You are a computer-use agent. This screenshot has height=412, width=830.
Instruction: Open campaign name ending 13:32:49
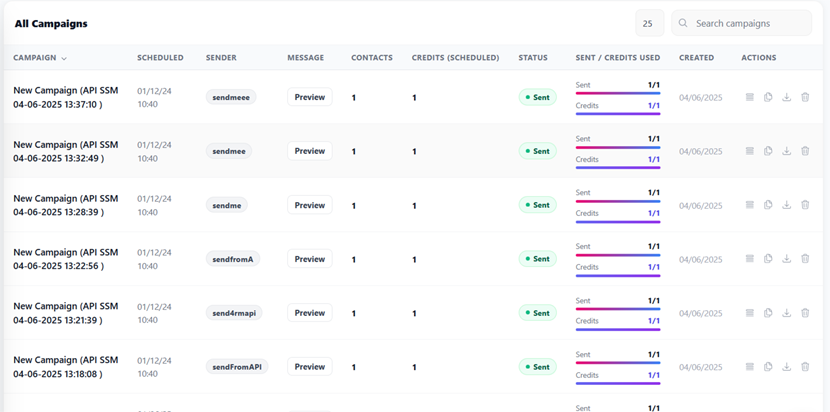(x=66, y=151)
